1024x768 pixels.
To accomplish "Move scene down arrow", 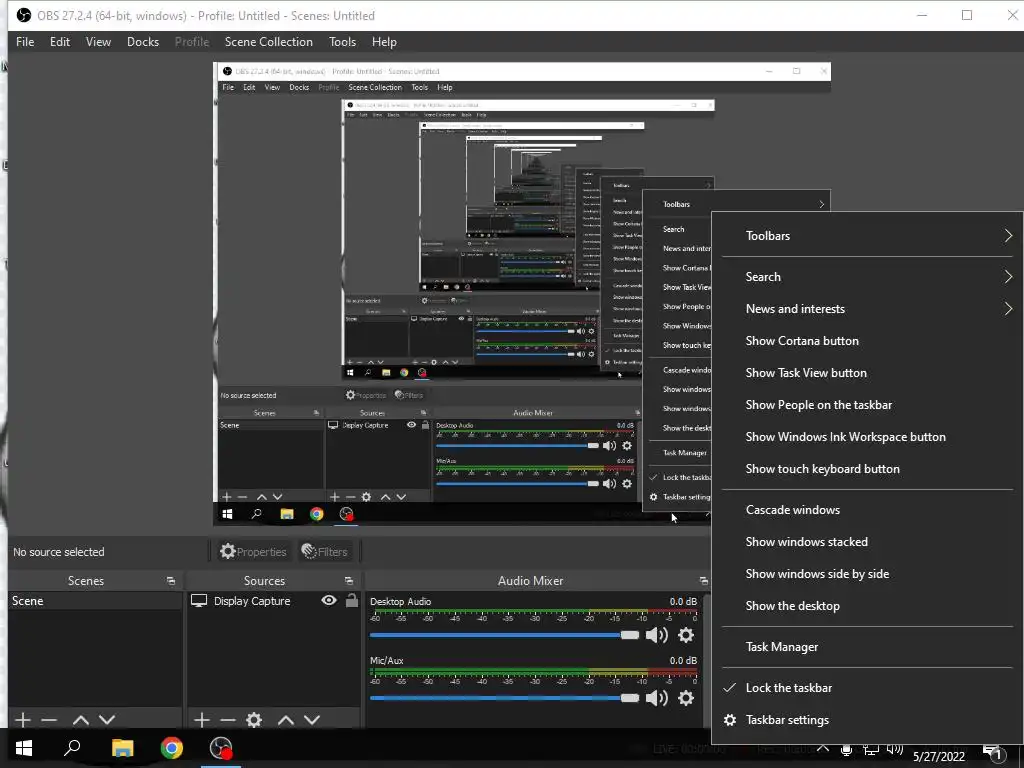I will 107,720.
